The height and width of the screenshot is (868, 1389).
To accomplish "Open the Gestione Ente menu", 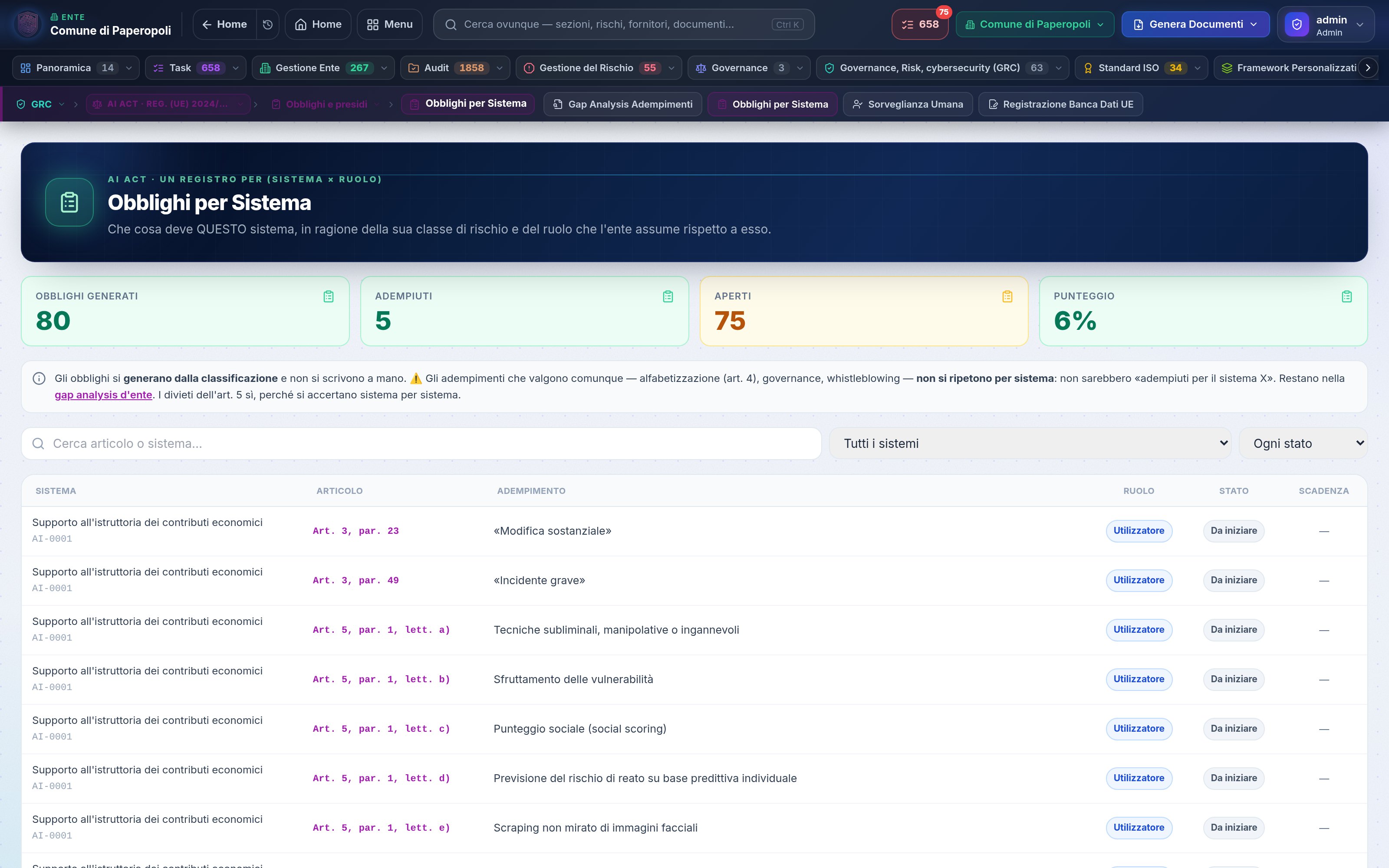I will [x=323, y=68].
